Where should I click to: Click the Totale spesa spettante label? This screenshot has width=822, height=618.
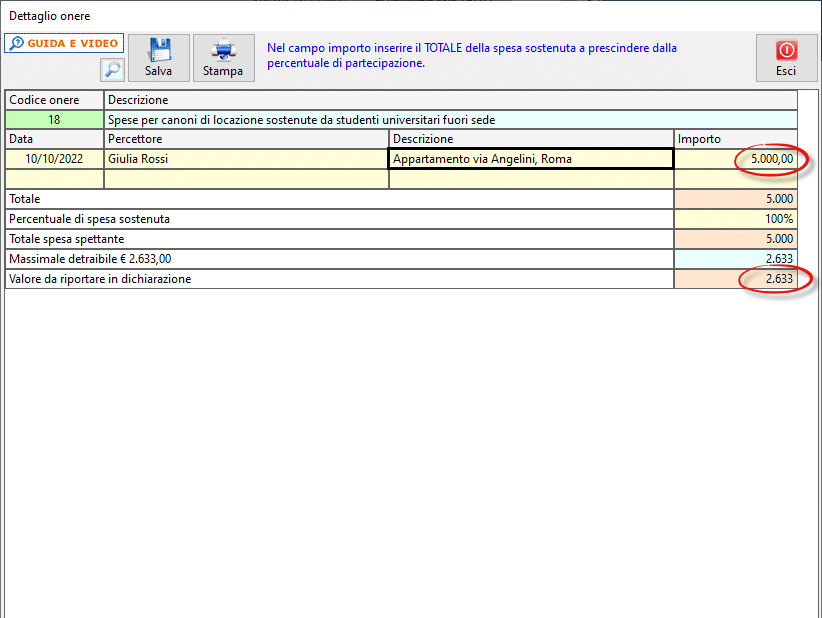(67, 238)
